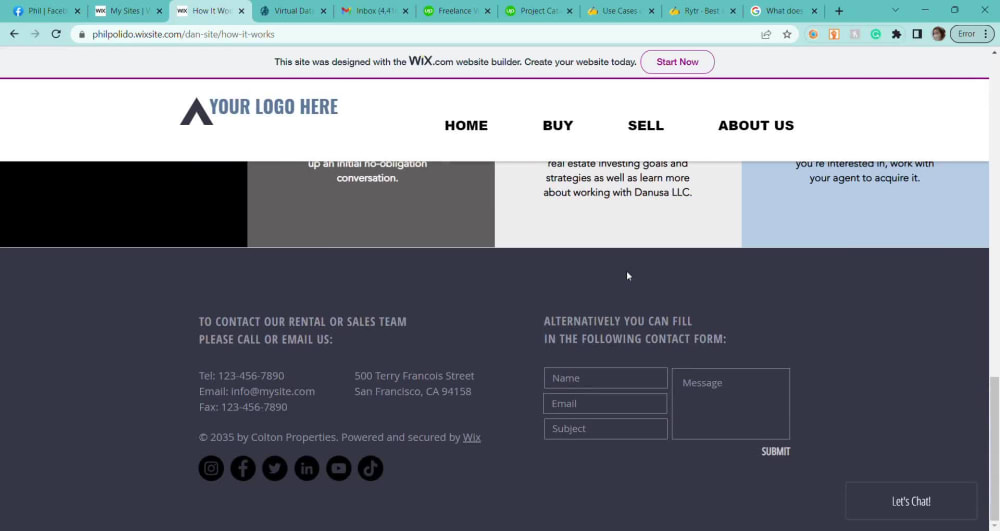Open the TikTok social icon in footer
This screenshot has width=1000, height=531.
pos(371,469)
